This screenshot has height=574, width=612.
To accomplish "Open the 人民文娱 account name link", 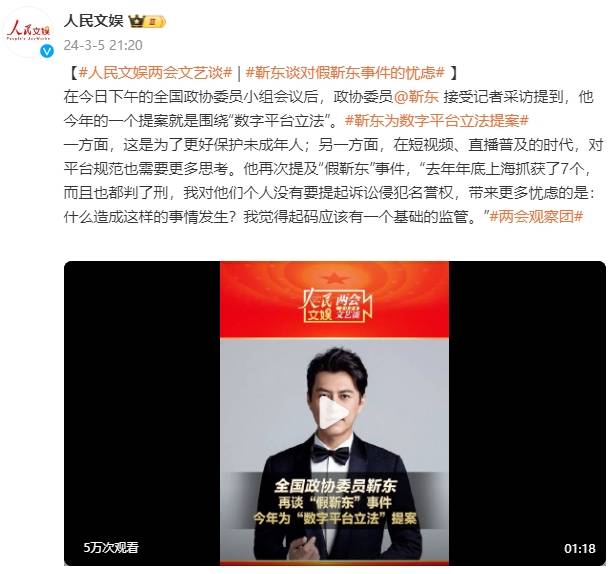I will tap(93, 21).
